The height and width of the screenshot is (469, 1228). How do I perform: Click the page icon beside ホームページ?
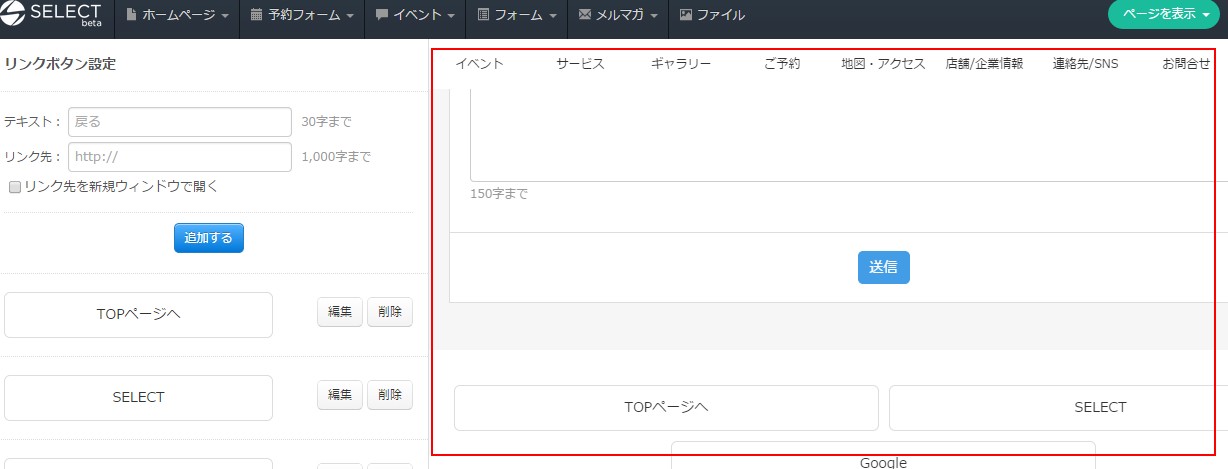point(131,15)
